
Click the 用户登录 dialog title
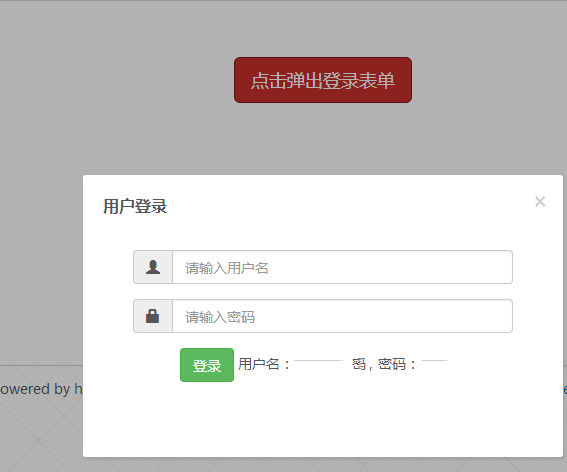tap(135, 207)
